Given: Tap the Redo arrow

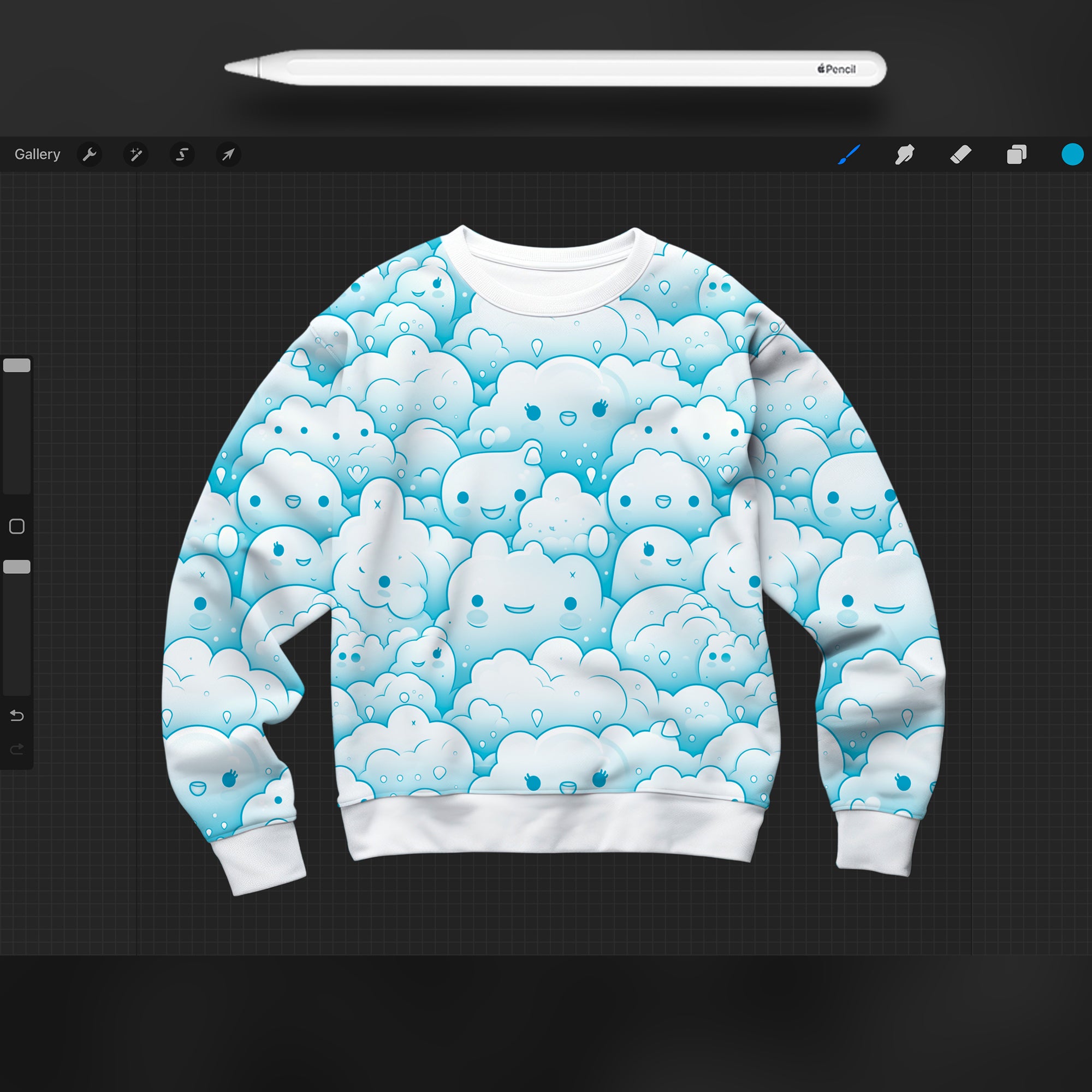Looking at the screenshot, I should 16,749.
